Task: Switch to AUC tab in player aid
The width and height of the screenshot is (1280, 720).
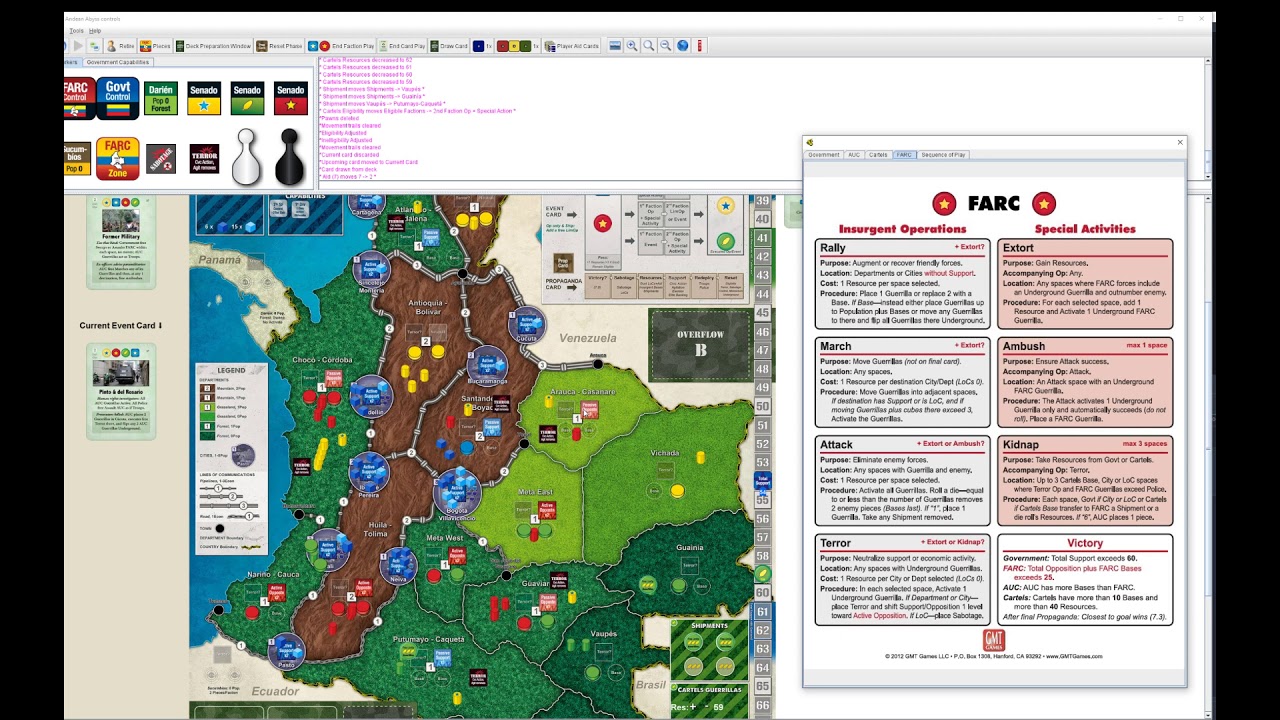Action: [x=854, y=155]
